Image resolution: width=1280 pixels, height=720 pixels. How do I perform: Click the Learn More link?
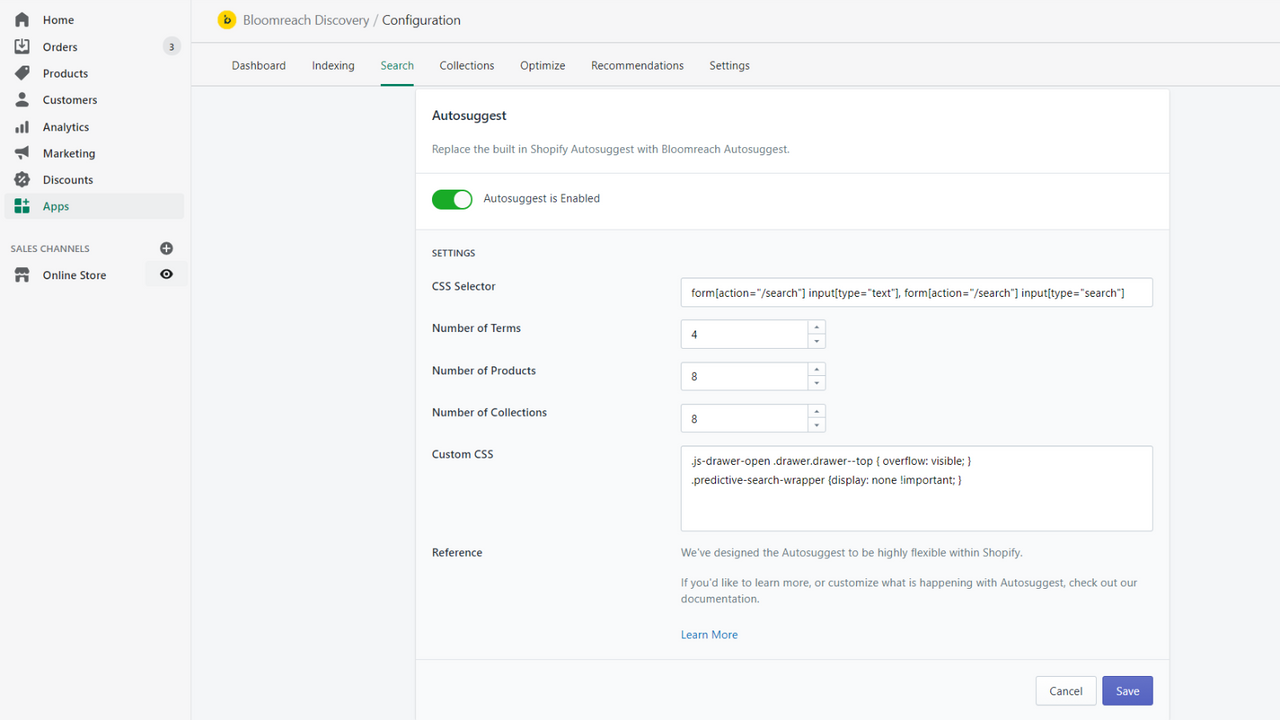709,634
